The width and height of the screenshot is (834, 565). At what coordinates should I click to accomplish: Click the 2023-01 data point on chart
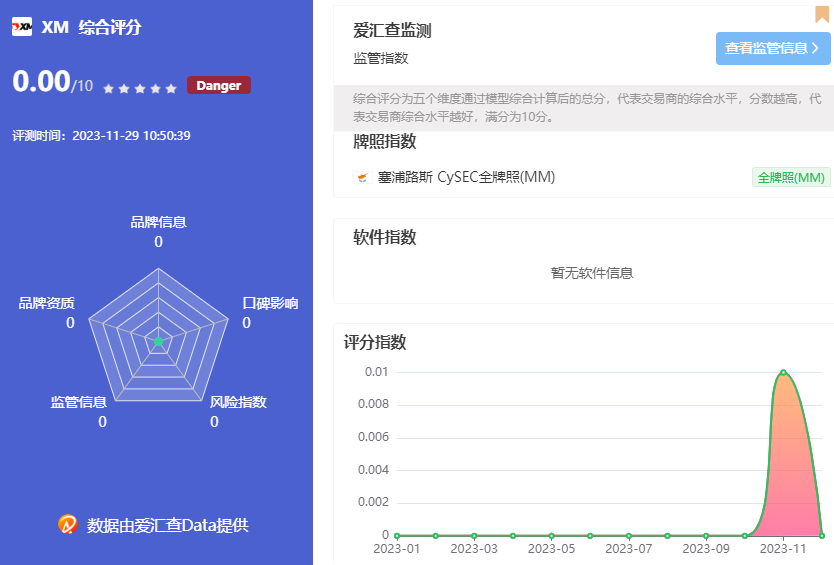pyautogui.click(x=397, y=536)
